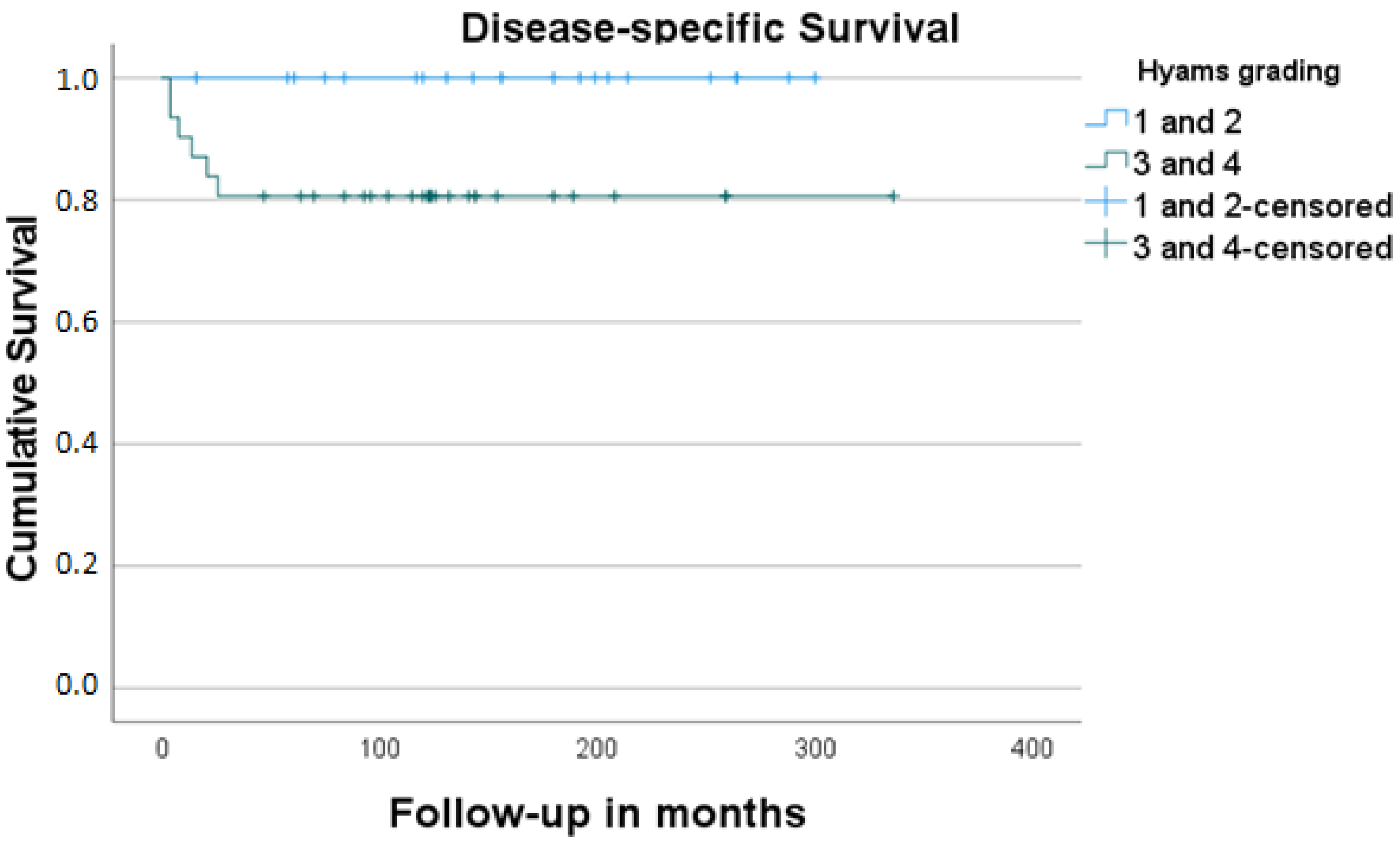Click the '3 and 4-censored' legend text
Screen dimensions: 1400x844
1262,248
